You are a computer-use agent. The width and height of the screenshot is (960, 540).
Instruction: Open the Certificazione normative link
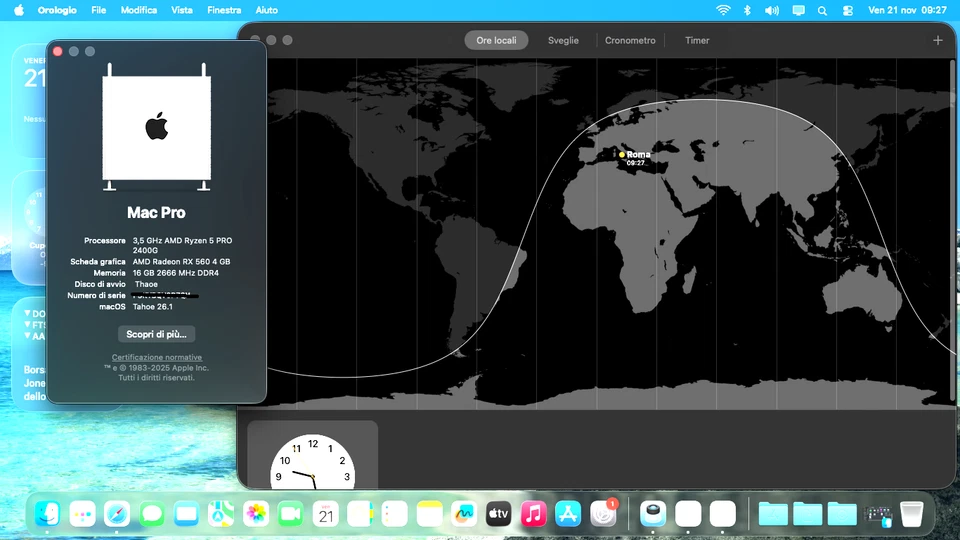tap(157, 357)
